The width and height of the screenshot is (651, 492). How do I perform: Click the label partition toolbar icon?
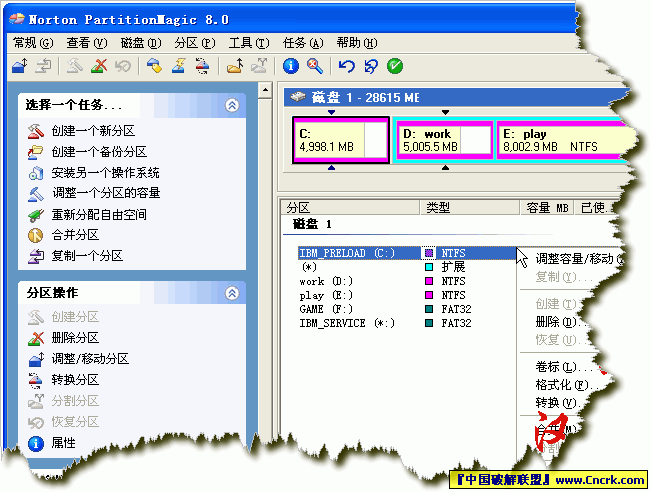click(x=154, y=66)
